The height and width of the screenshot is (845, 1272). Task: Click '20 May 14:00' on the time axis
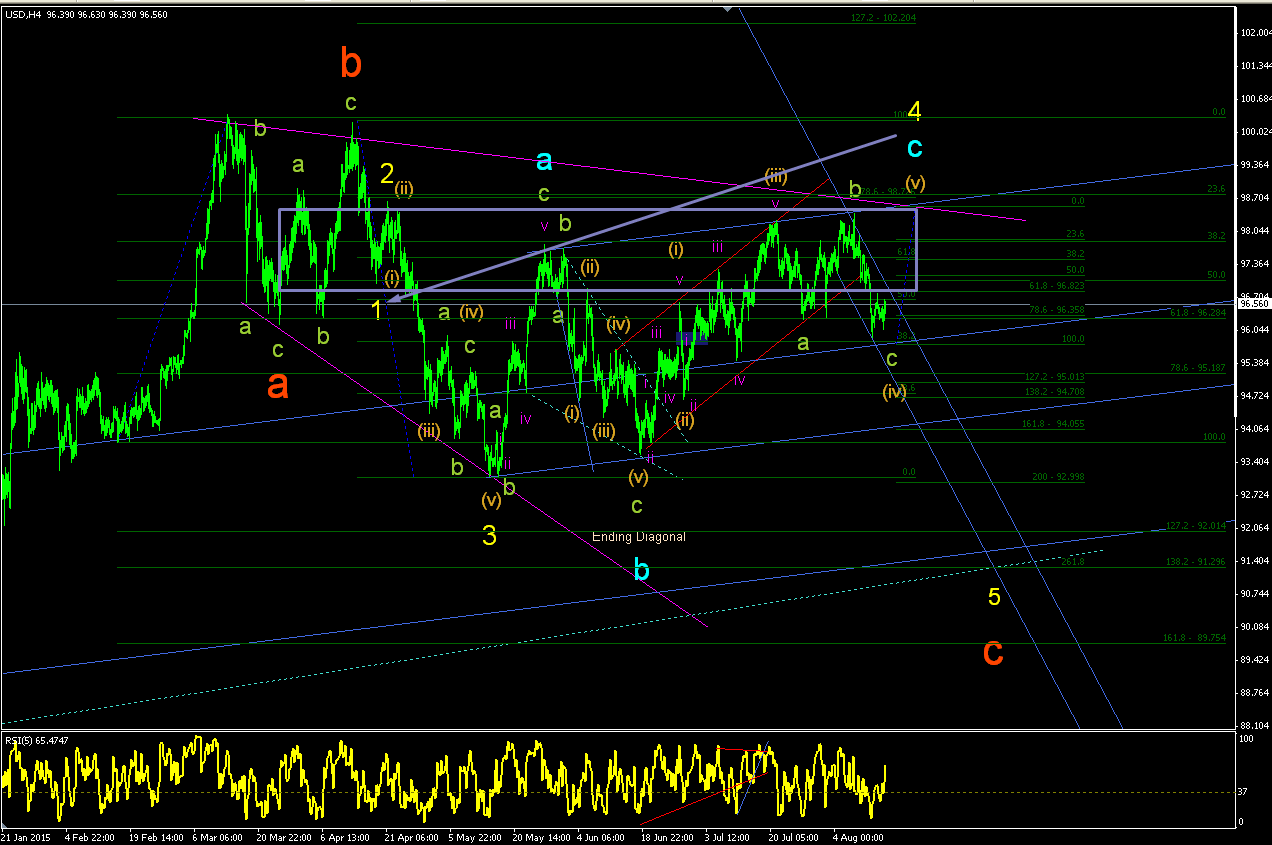click(539, 836)
